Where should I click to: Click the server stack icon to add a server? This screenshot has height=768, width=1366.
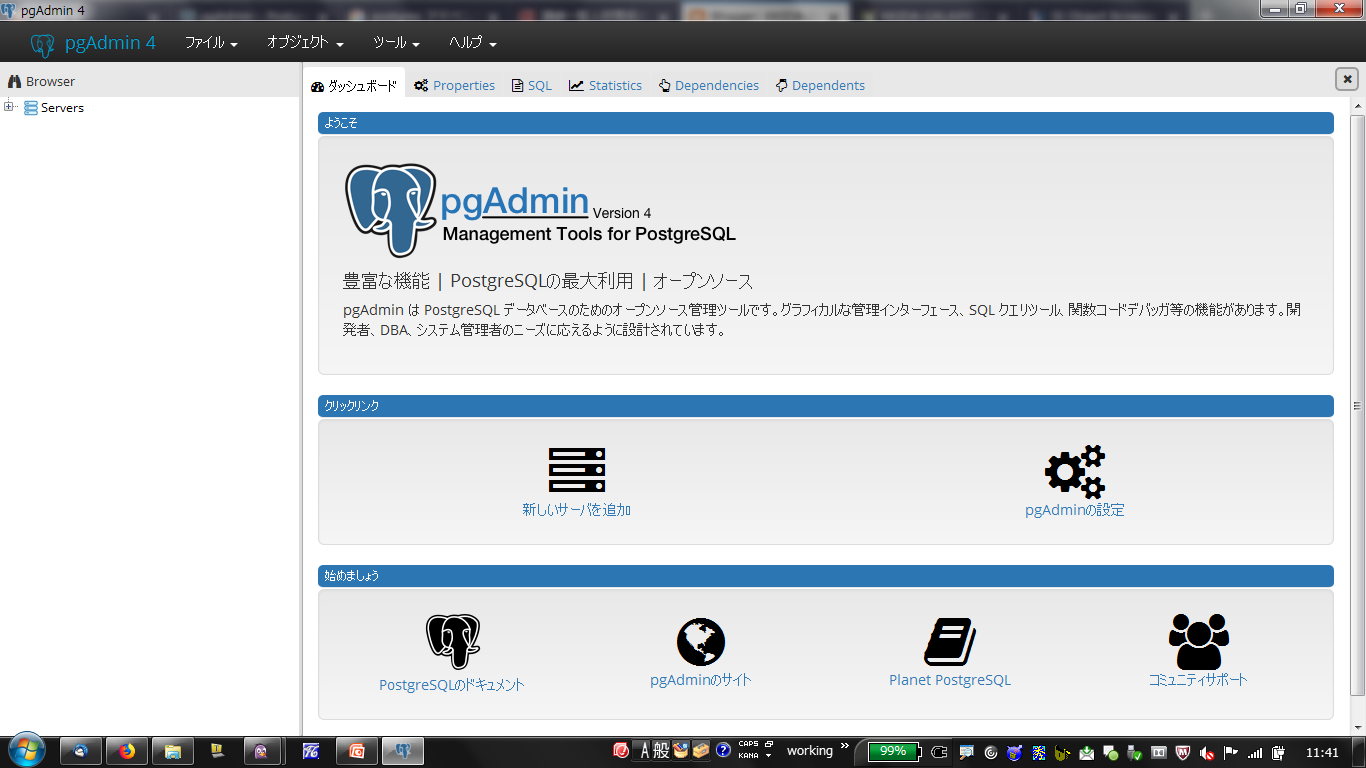point(577,470)
